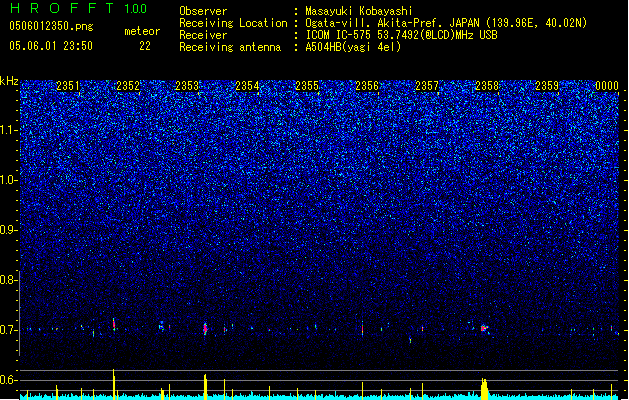
Task: Click the 2357 time marker
Action: tap(427, 86)
